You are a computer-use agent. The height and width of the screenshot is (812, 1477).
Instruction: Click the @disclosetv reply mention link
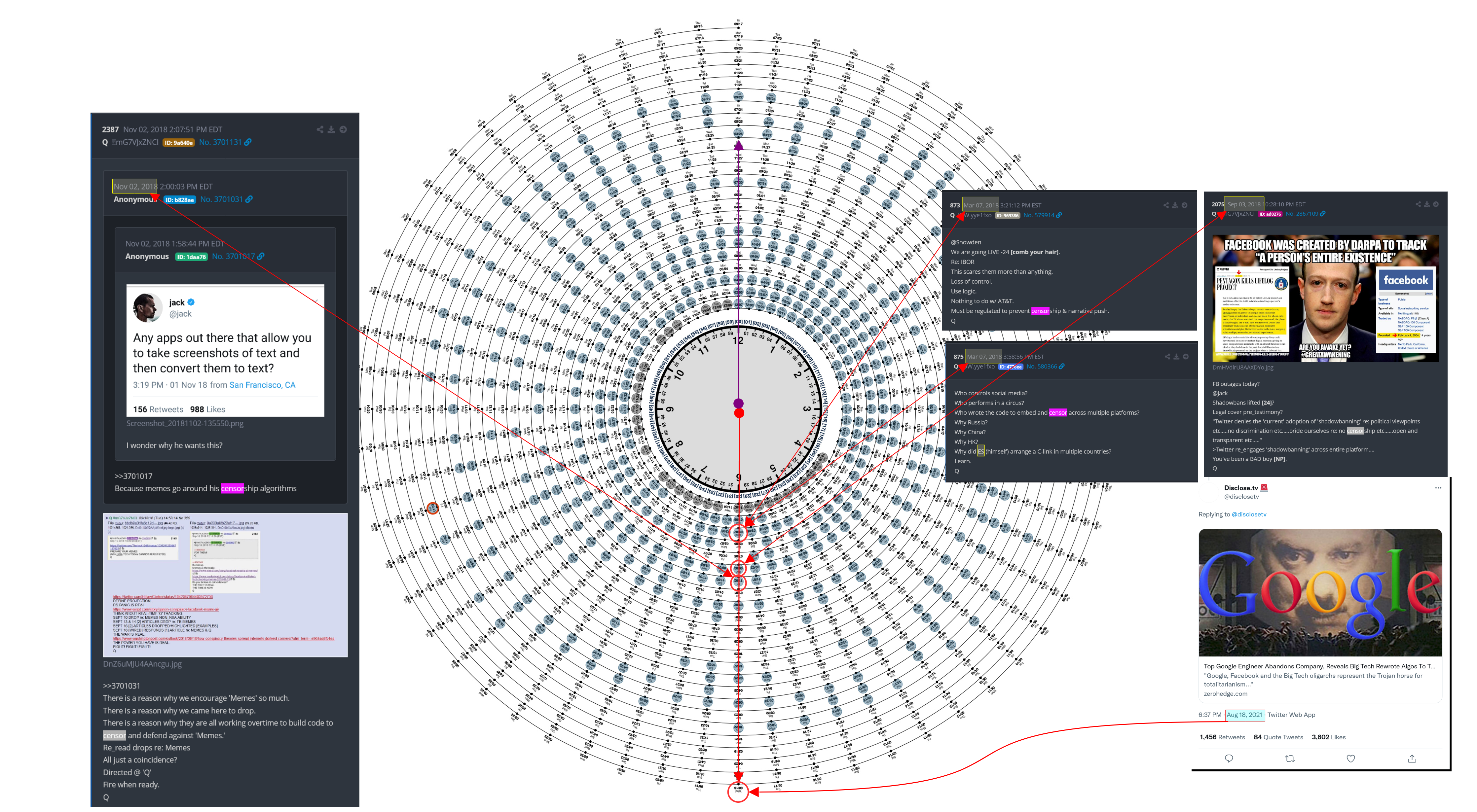(x=1249, y=514)
